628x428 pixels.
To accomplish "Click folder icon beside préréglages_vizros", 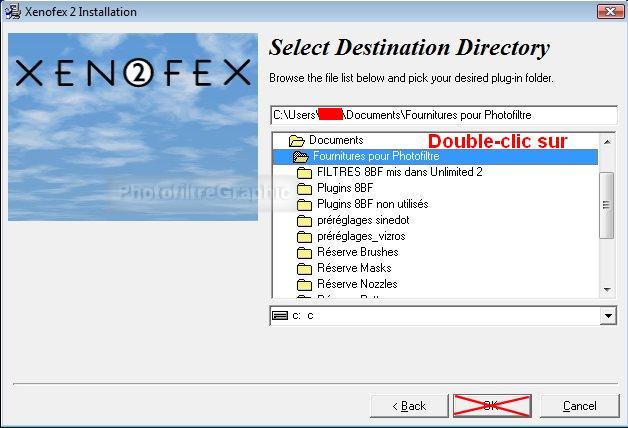I will click(x=304, y=237).
